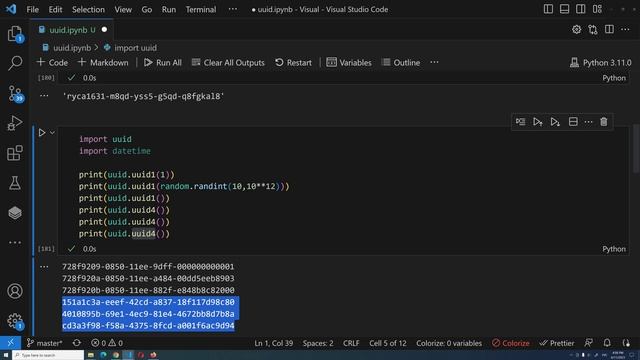Viewport: 640px width, 360px height.
Task: Switch the master git branch
Action: point(44,343)
